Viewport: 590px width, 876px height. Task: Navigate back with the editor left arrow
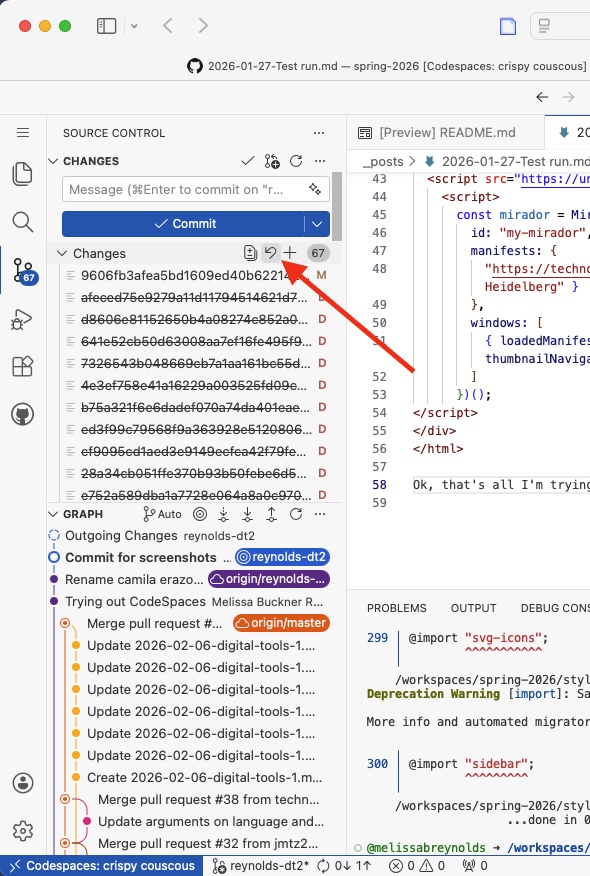coord(542,97)
